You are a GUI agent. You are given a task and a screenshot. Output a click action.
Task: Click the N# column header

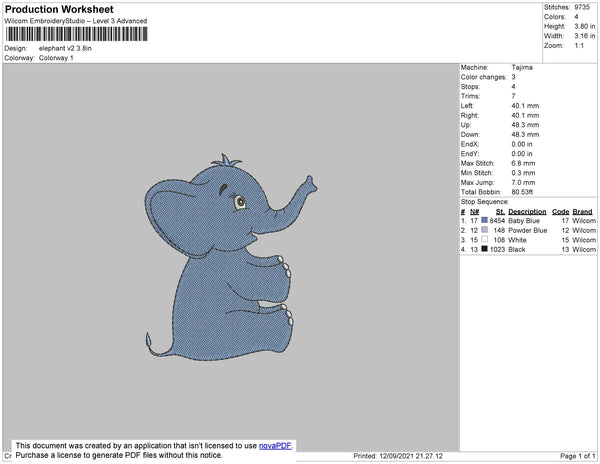pos(474,212)
